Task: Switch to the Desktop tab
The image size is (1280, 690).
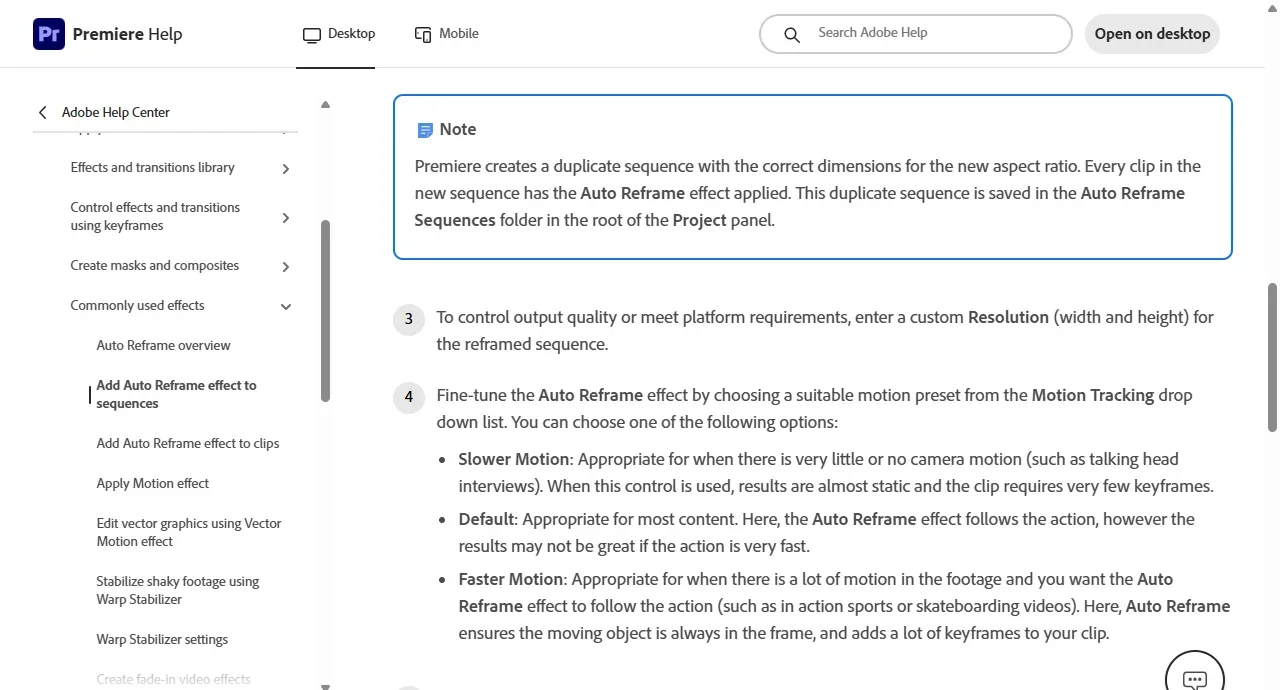Action: [339, 34]
